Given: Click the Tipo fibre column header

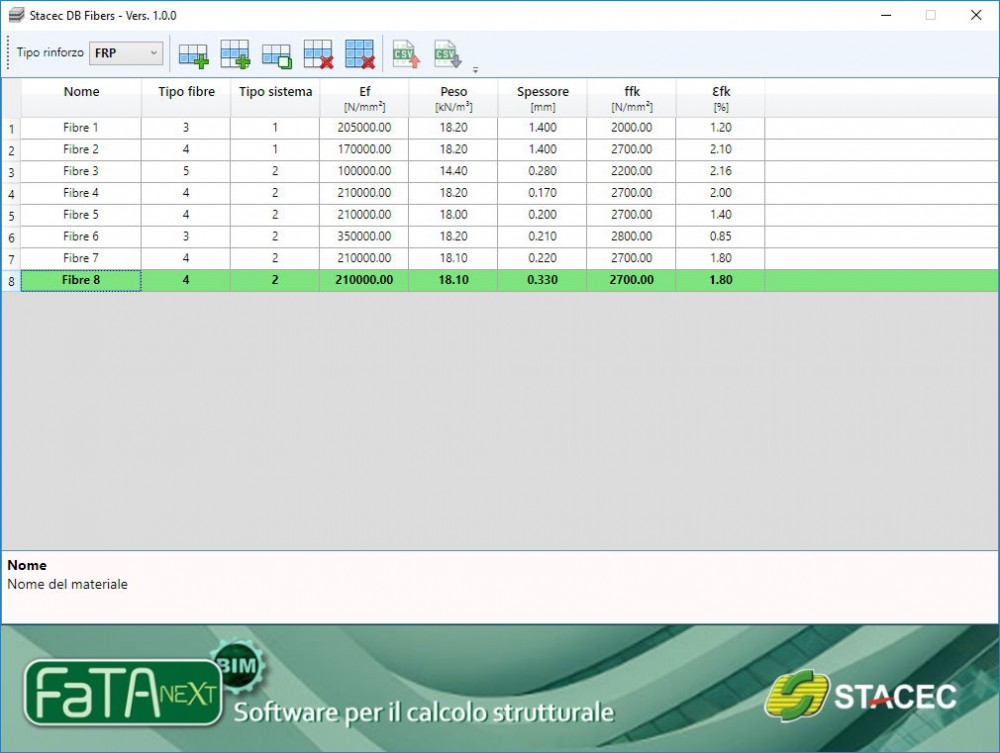Looking at the screenshot, I should tap(186, 98).
